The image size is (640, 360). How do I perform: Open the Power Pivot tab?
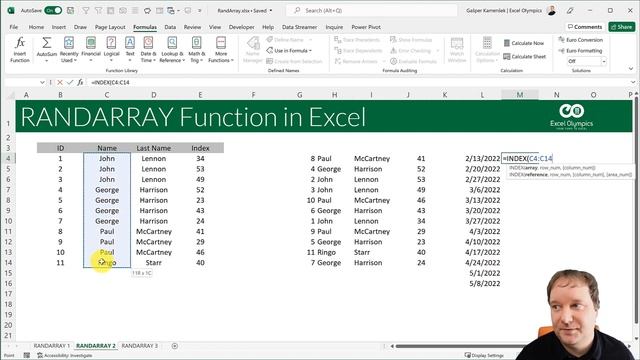[x=366, y=27]
